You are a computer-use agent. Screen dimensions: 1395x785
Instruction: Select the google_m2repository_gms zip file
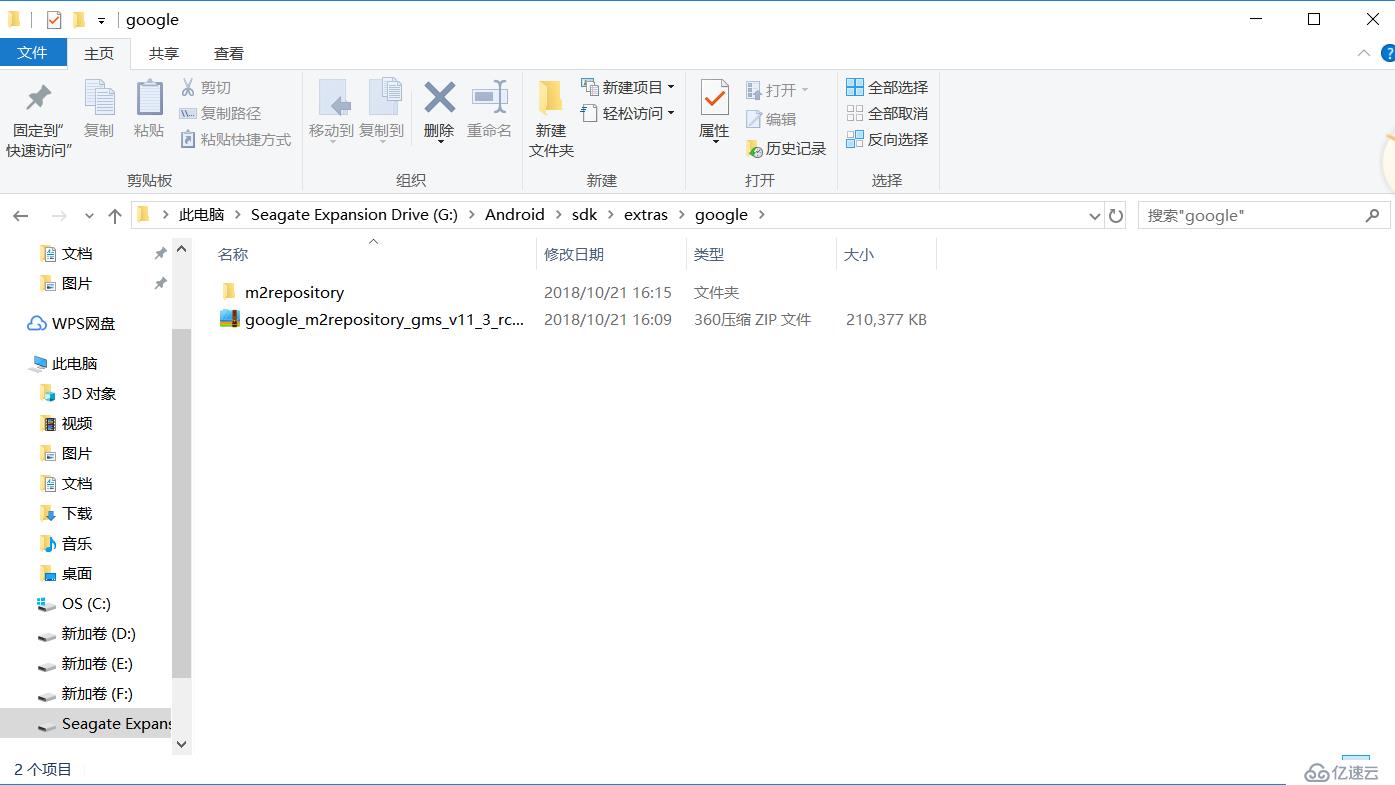click(x=385, y=320)
